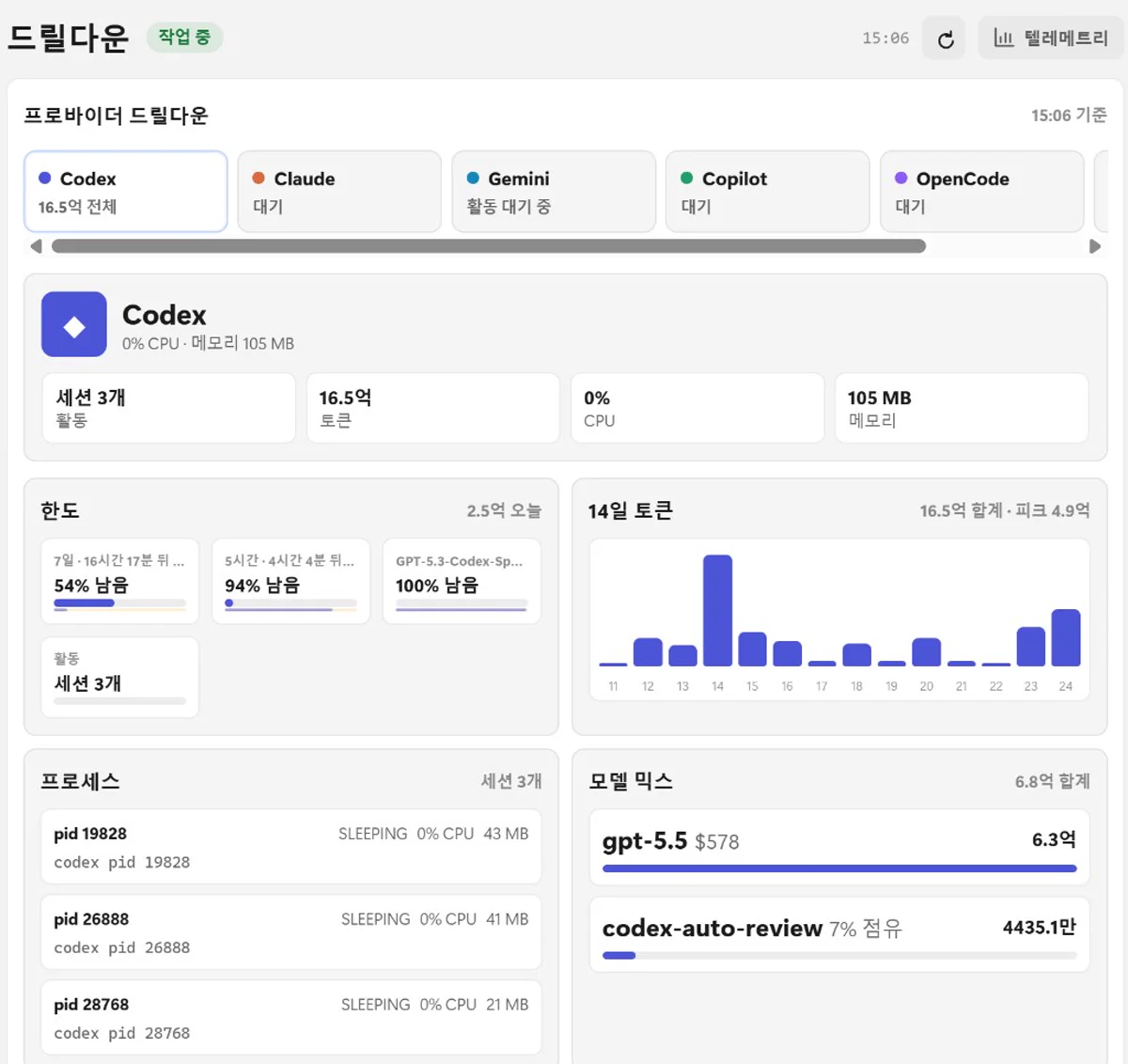Click the gpt-5.5 model usage row

[x=839, y=848]
